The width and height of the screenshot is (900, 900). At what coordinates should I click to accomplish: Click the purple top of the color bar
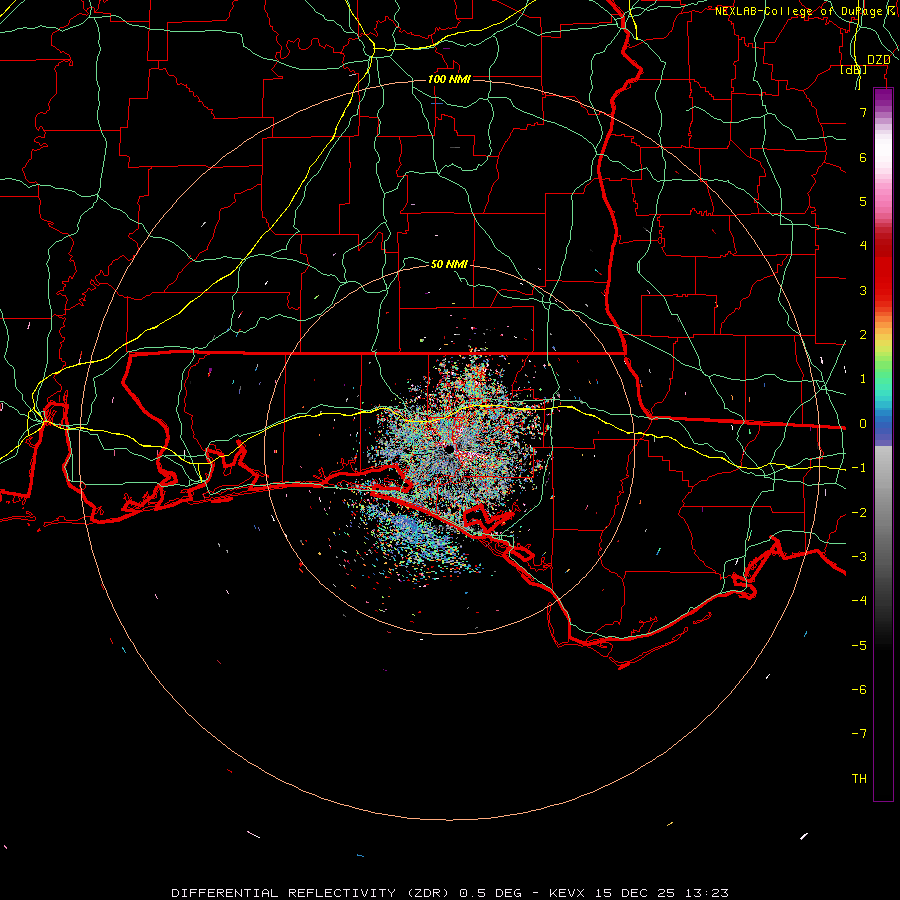click(x=883, y=98)
